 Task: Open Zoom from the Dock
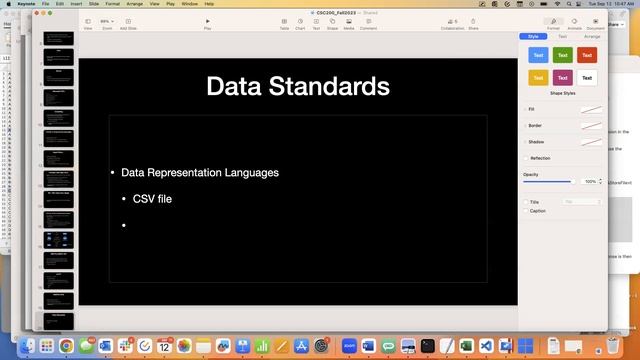tap(349, 346)
